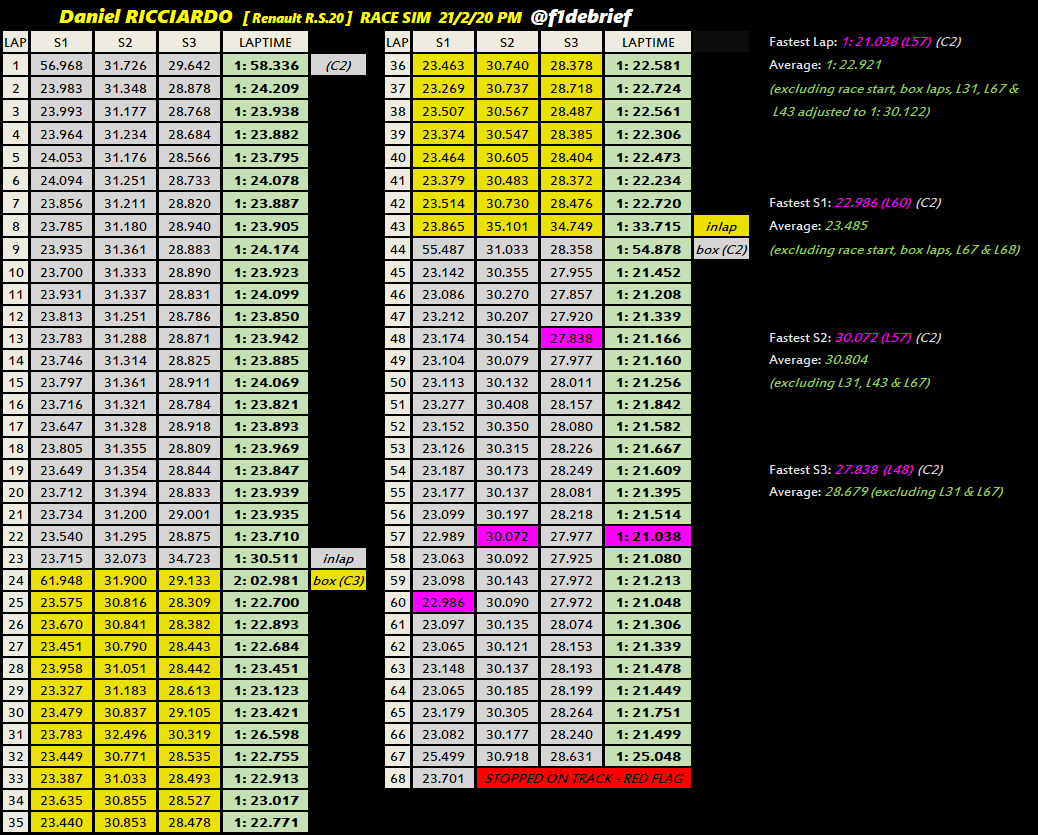Select S1 value 25.499 on lap 67
Viewport: 1038px width, 835px height.
[443, 756]
